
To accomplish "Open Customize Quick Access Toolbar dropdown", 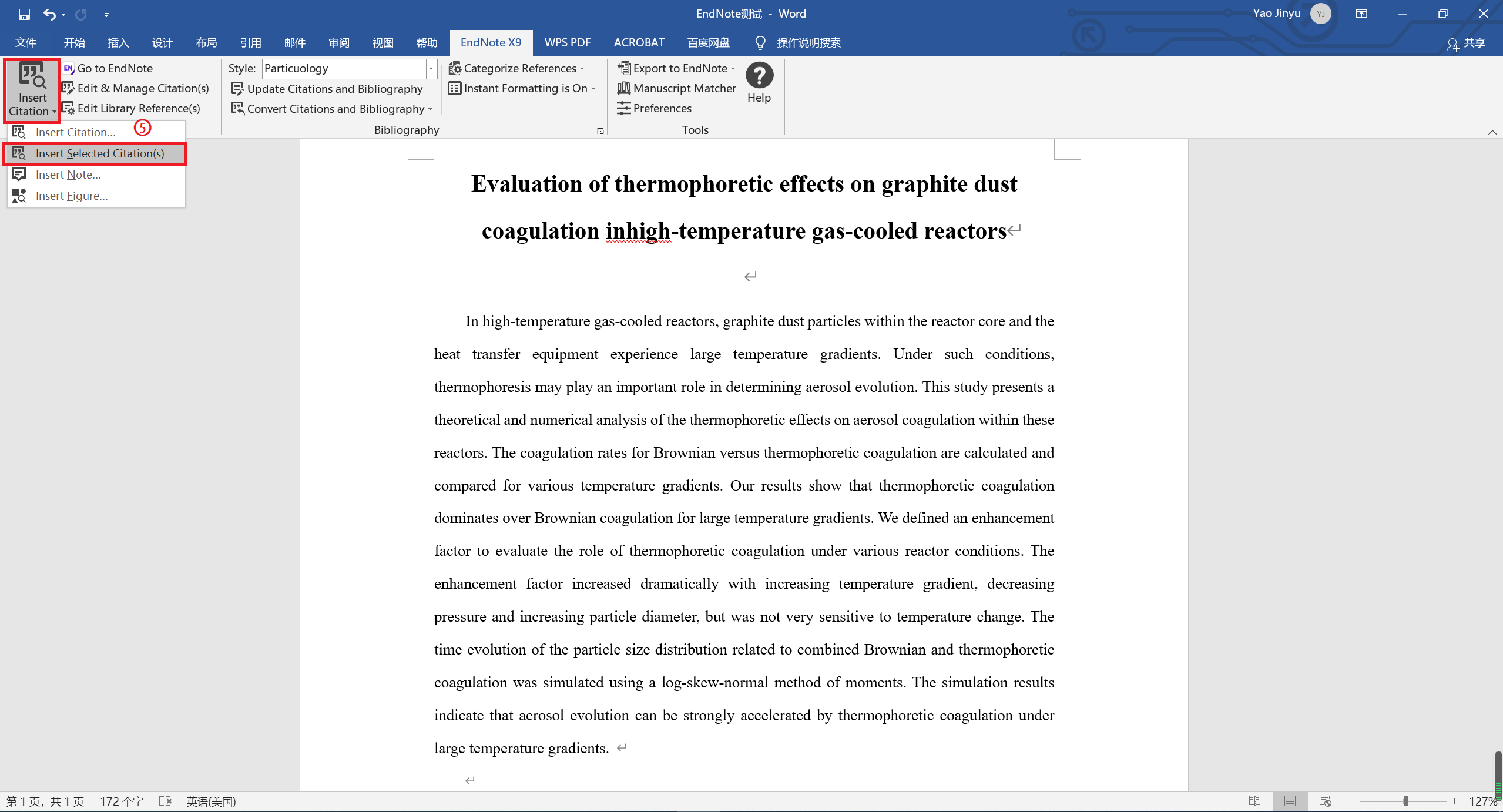I will 106,15.
